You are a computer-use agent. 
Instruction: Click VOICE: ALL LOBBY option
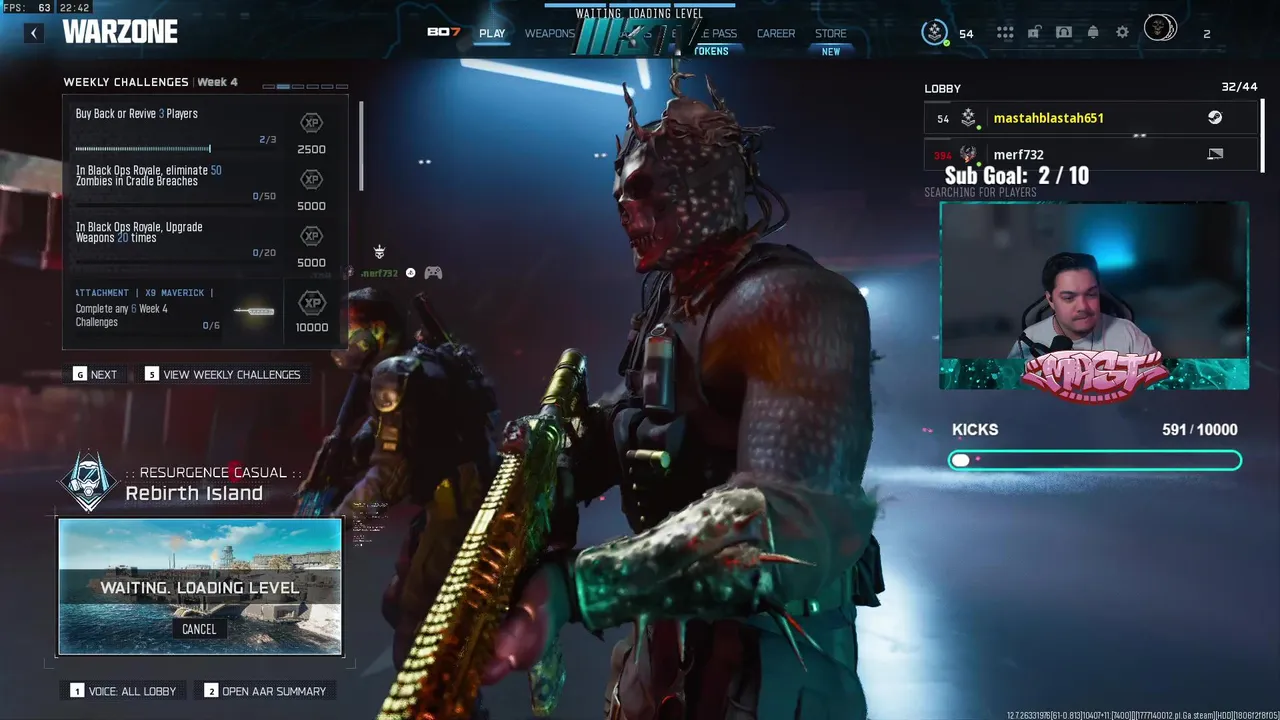tap(123, 691)
